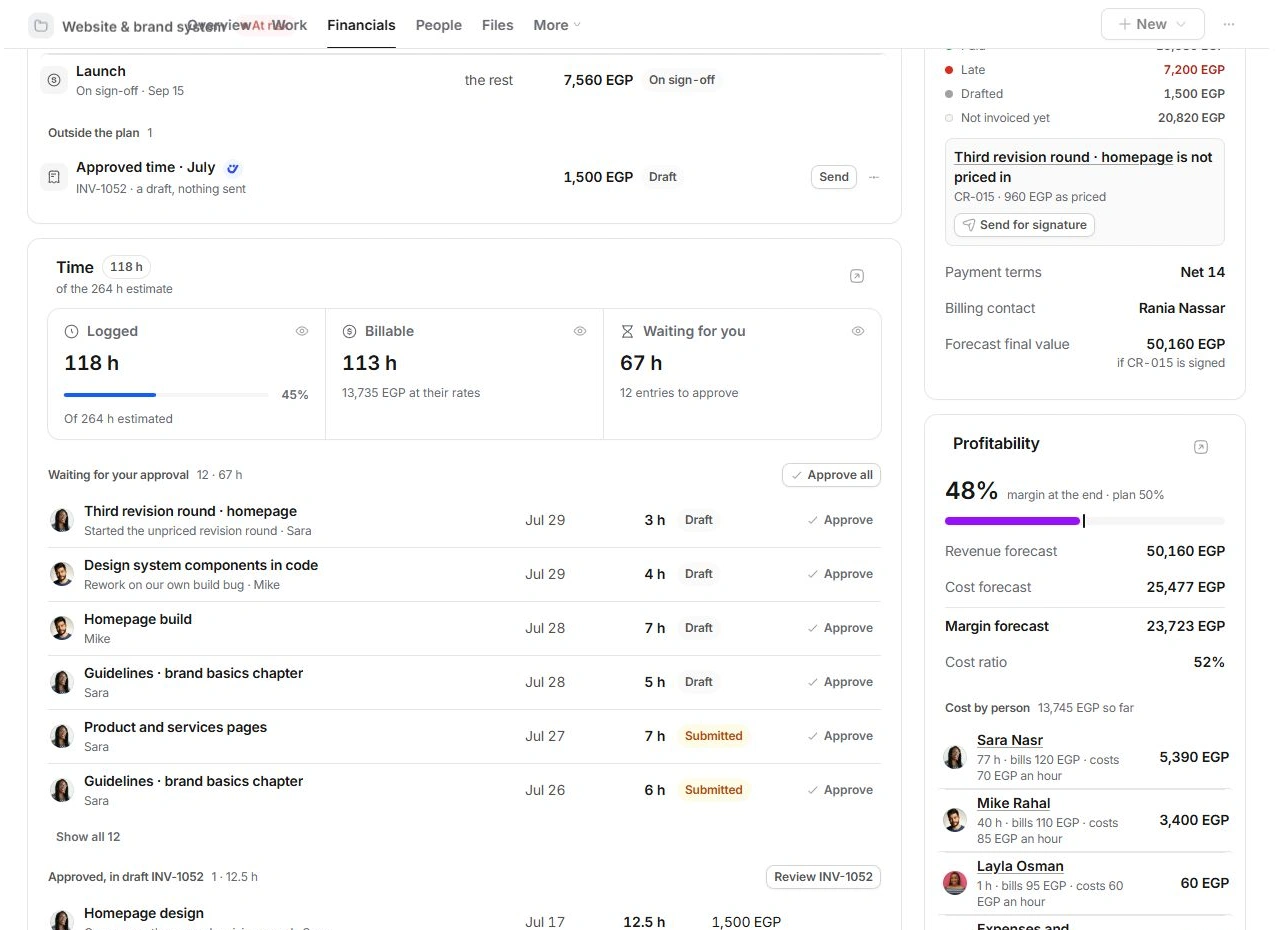Switch to the Financials tab

pos(361,25)
